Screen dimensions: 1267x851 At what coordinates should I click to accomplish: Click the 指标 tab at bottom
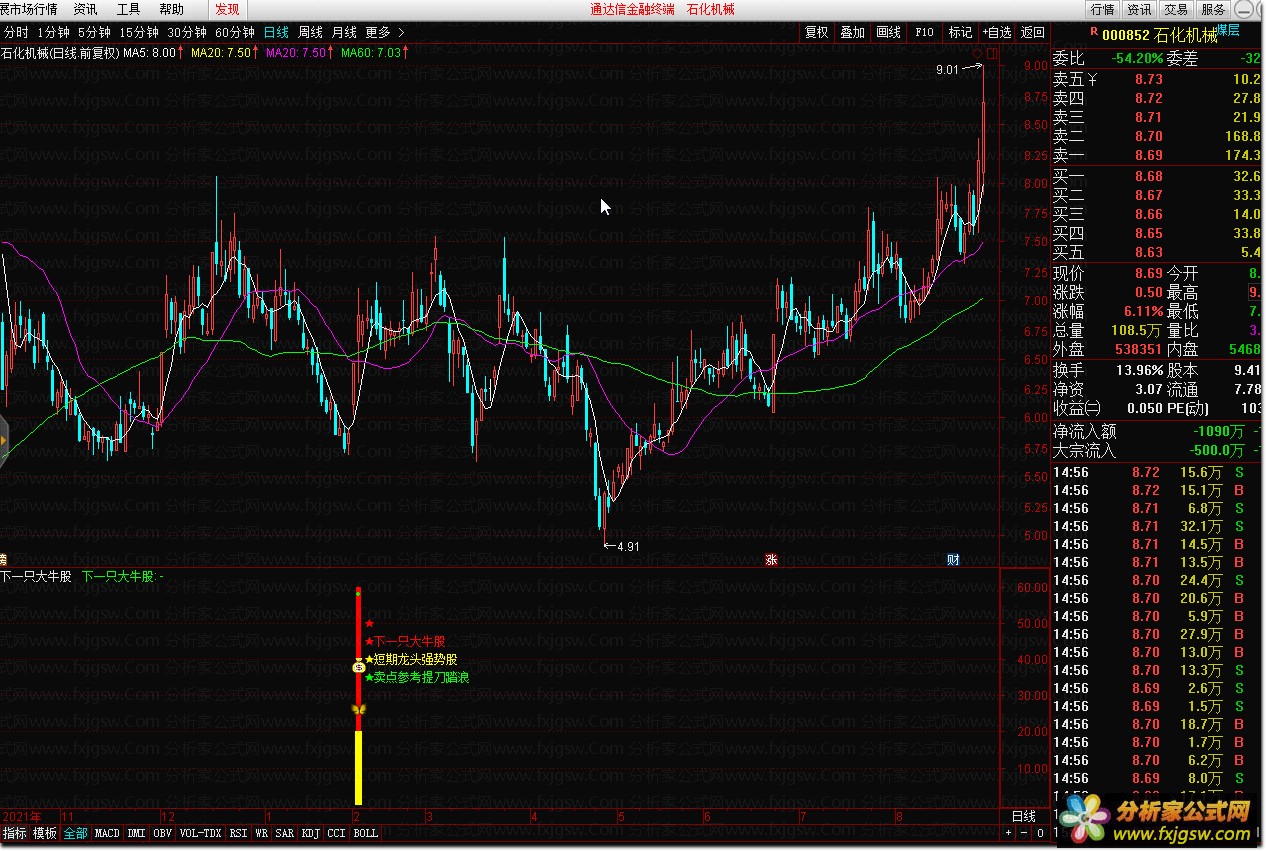[15, 833]
